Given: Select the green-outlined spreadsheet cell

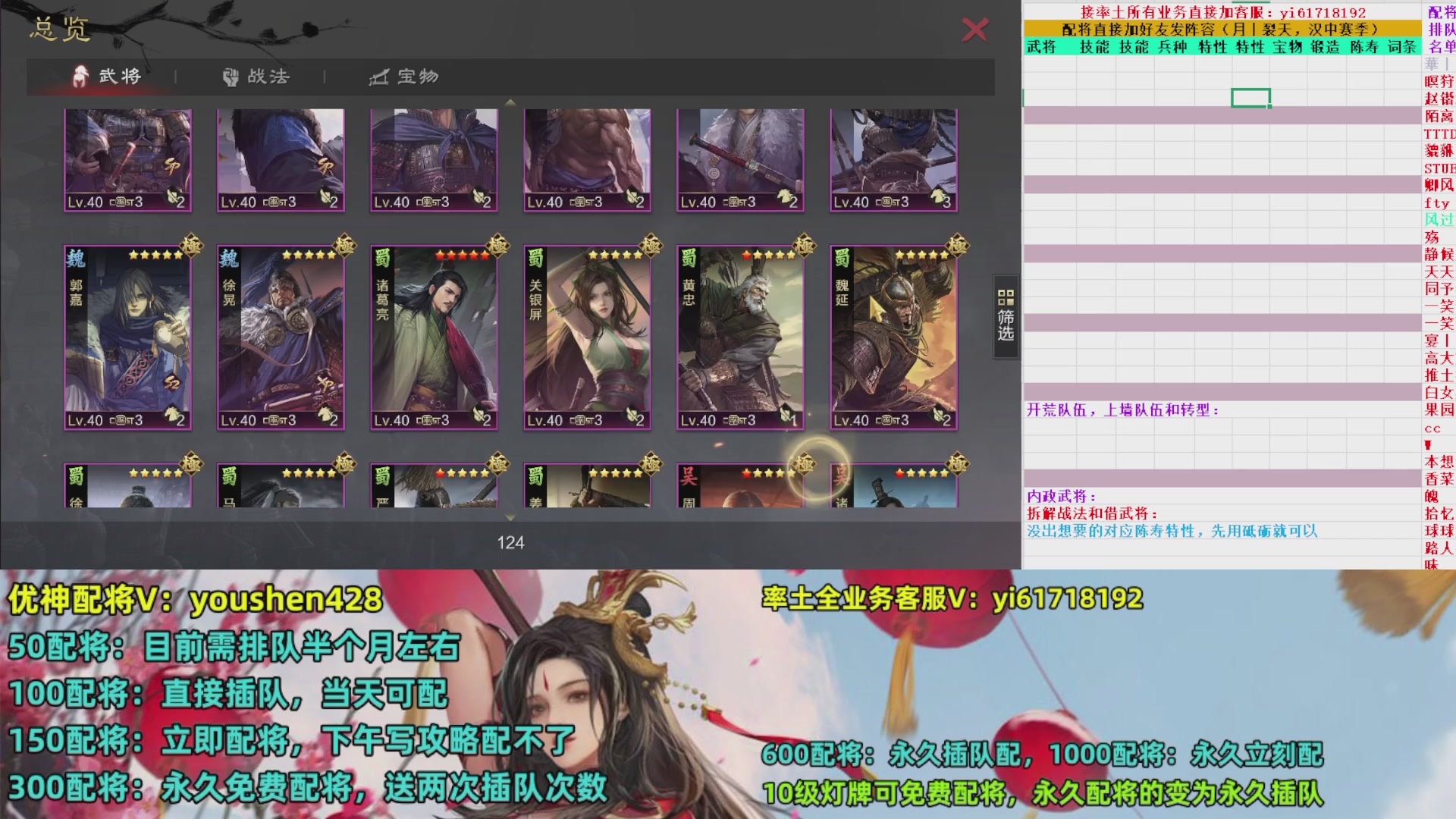Looking at the screenshot, I should point(1250,98).
